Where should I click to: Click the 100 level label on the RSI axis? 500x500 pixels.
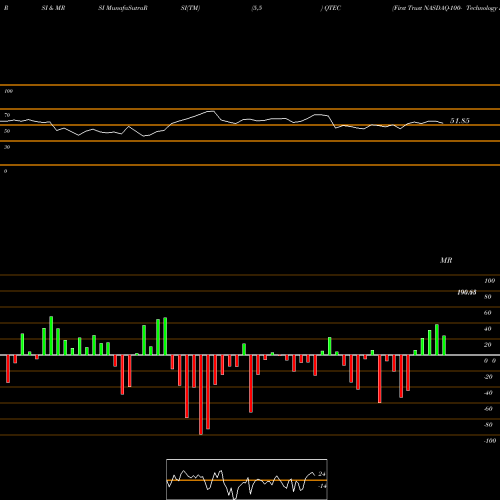point(8,91)
